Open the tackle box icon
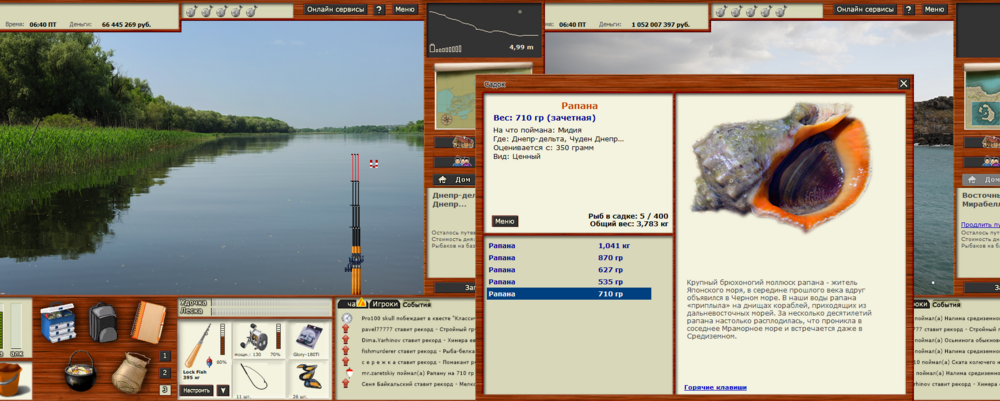Image resolution: width=1000 pixels, height=401 pixels. pyautogui.click(x=59, y=323)
